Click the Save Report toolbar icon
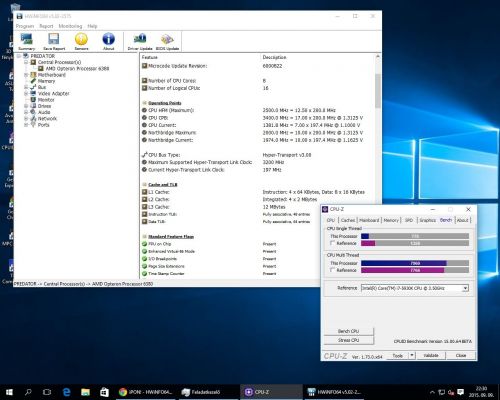Screen dimensions: 500x400 point(54,41)
